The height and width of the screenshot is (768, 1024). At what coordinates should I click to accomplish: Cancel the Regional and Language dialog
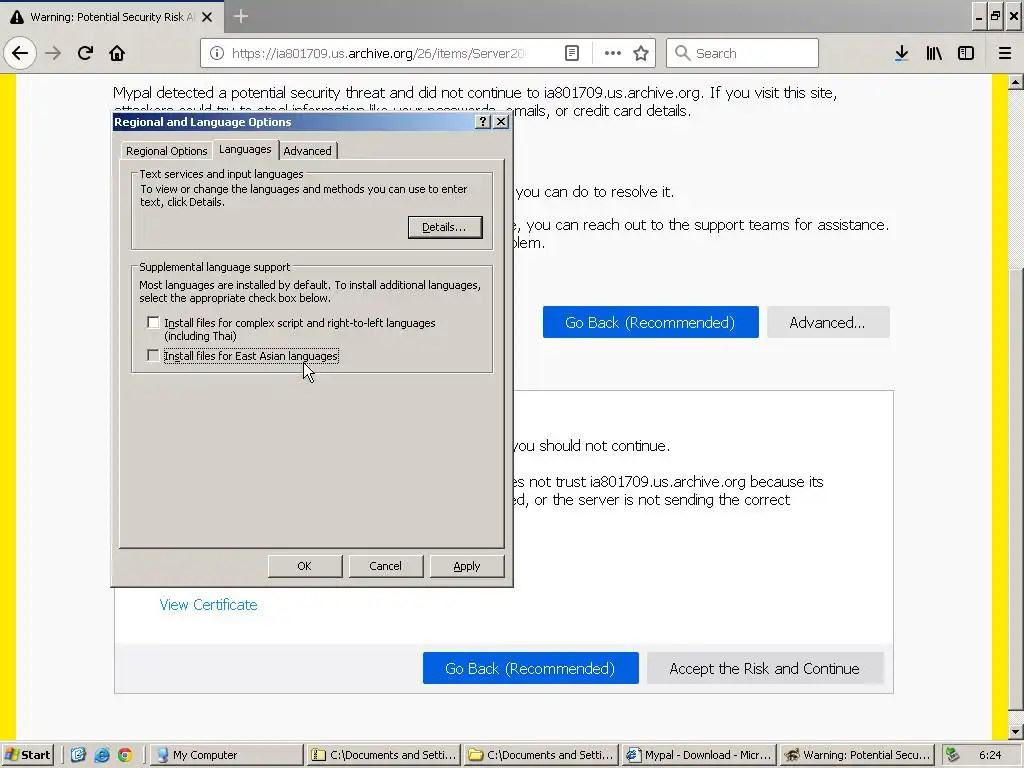385,566
